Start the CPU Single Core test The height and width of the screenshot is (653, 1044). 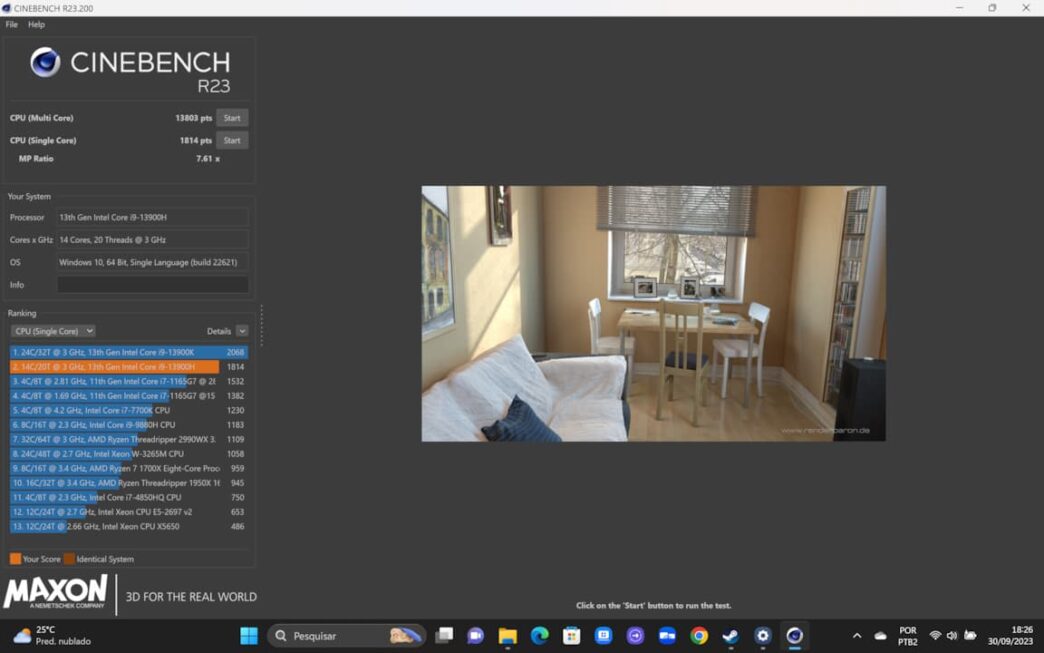click(x=232, y=140)
